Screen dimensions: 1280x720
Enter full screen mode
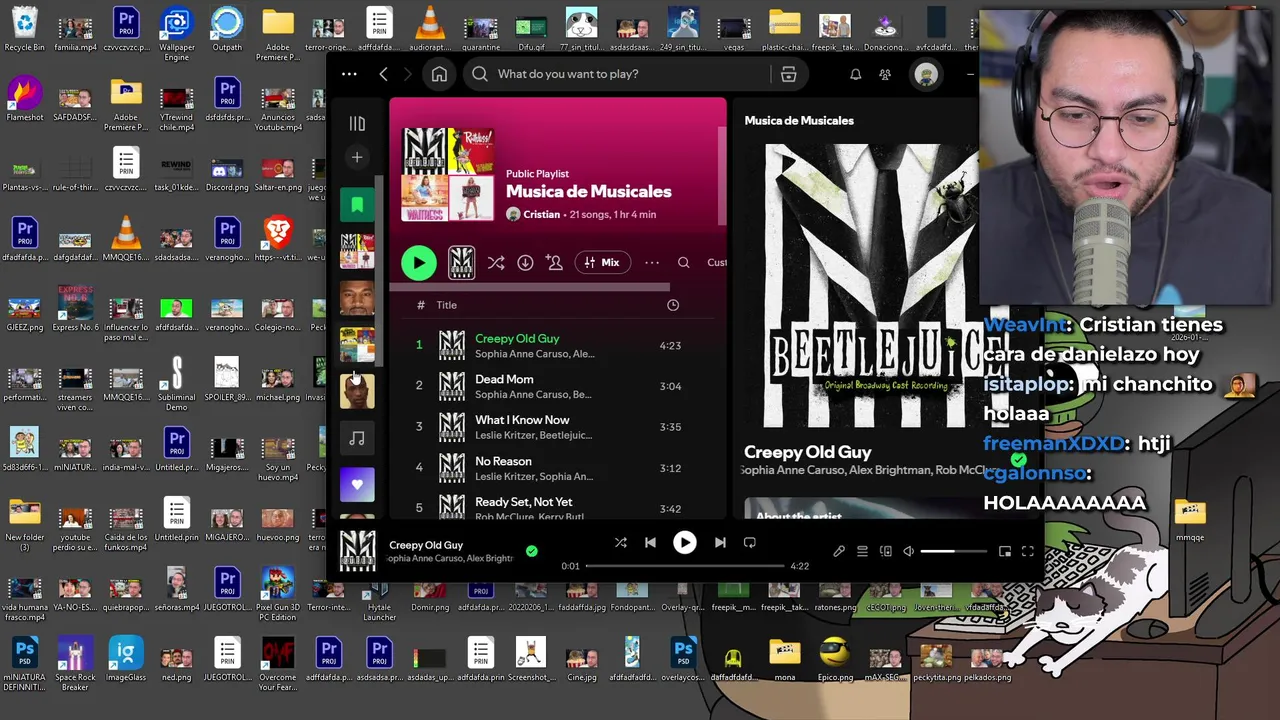click(1028, 551)
